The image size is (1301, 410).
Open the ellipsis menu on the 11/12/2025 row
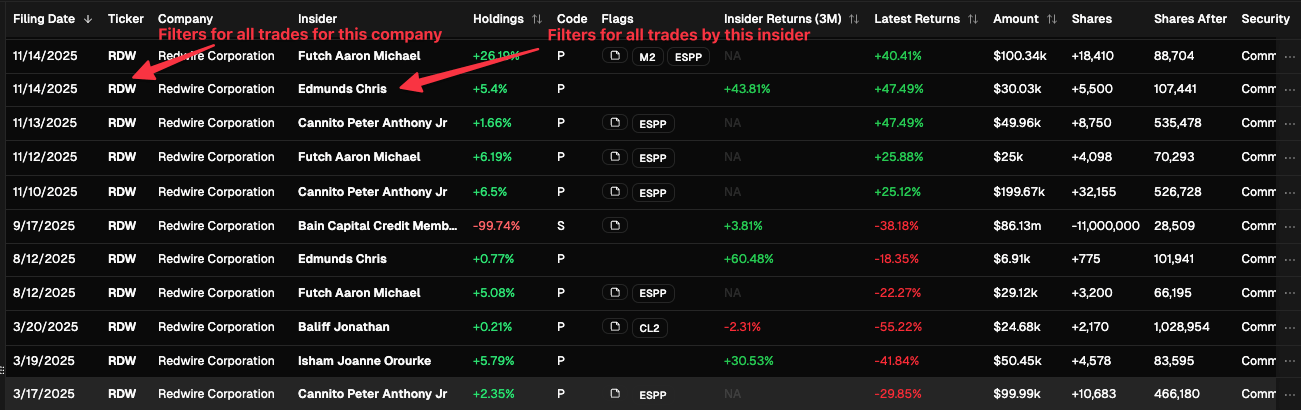point(1289,157)
